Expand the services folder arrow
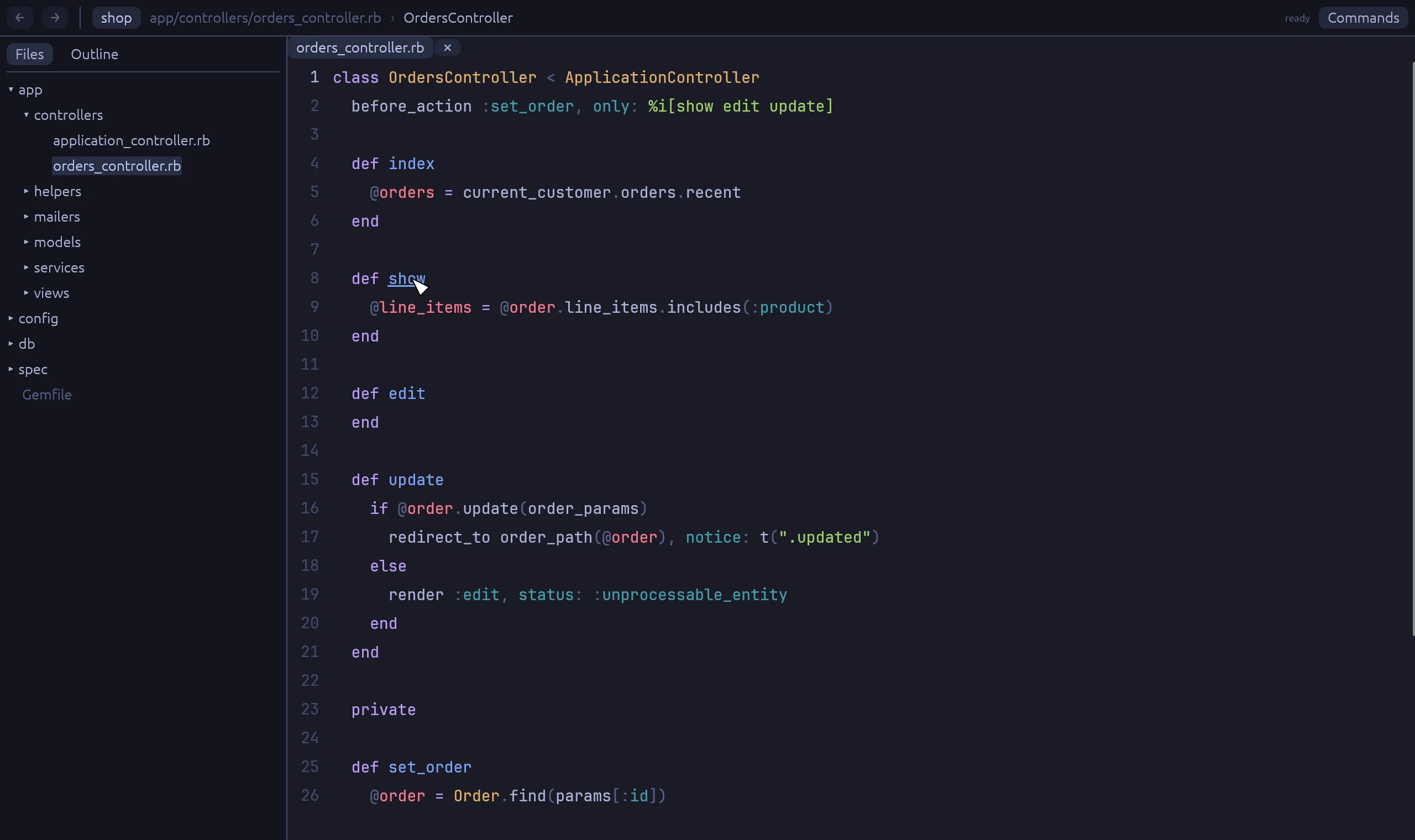 (26, 267)
